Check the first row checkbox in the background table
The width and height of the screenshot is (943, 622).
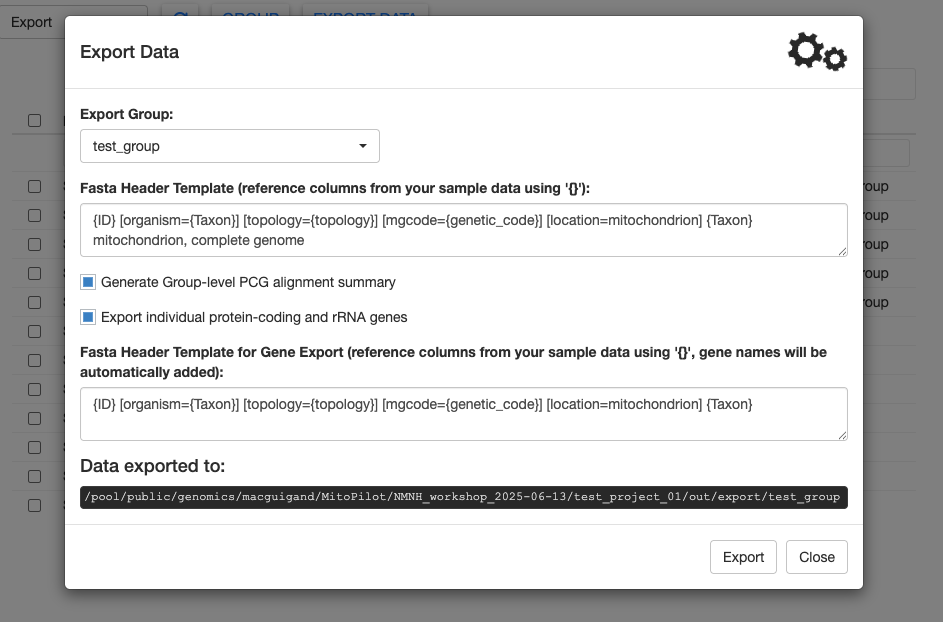34,186
